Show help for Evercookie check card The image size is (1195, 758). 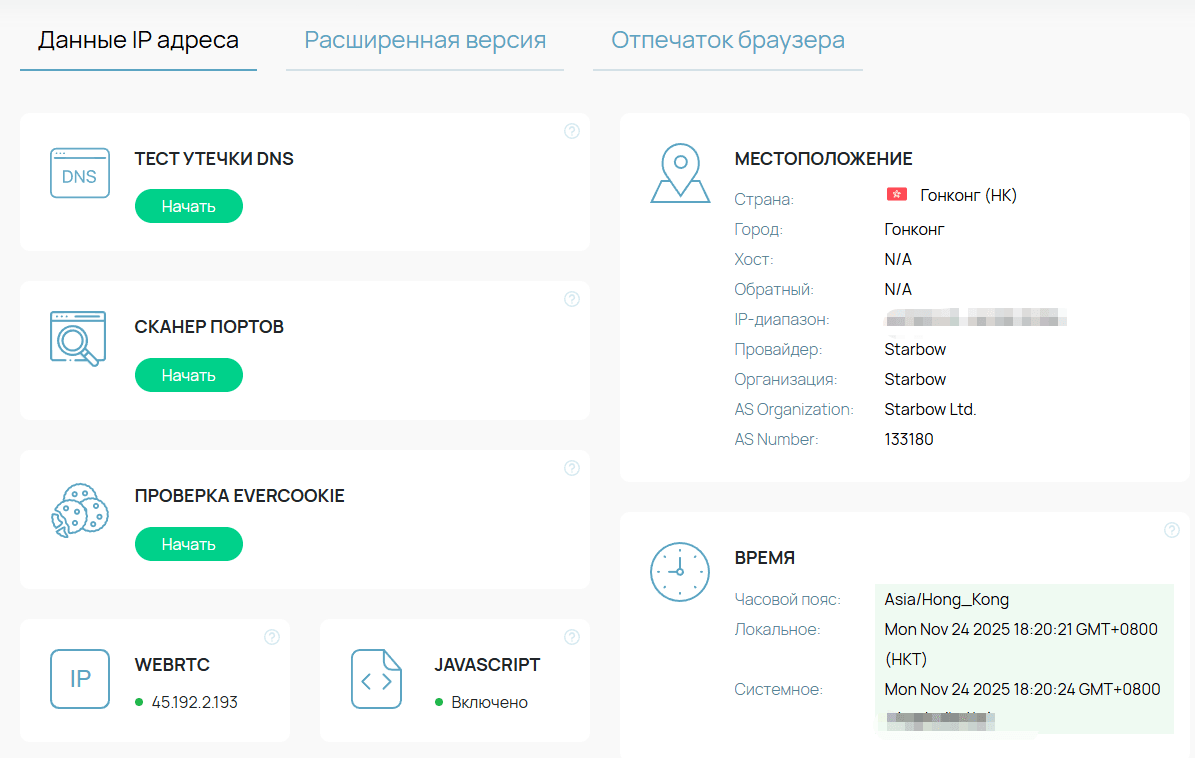(x=572, y=468)
